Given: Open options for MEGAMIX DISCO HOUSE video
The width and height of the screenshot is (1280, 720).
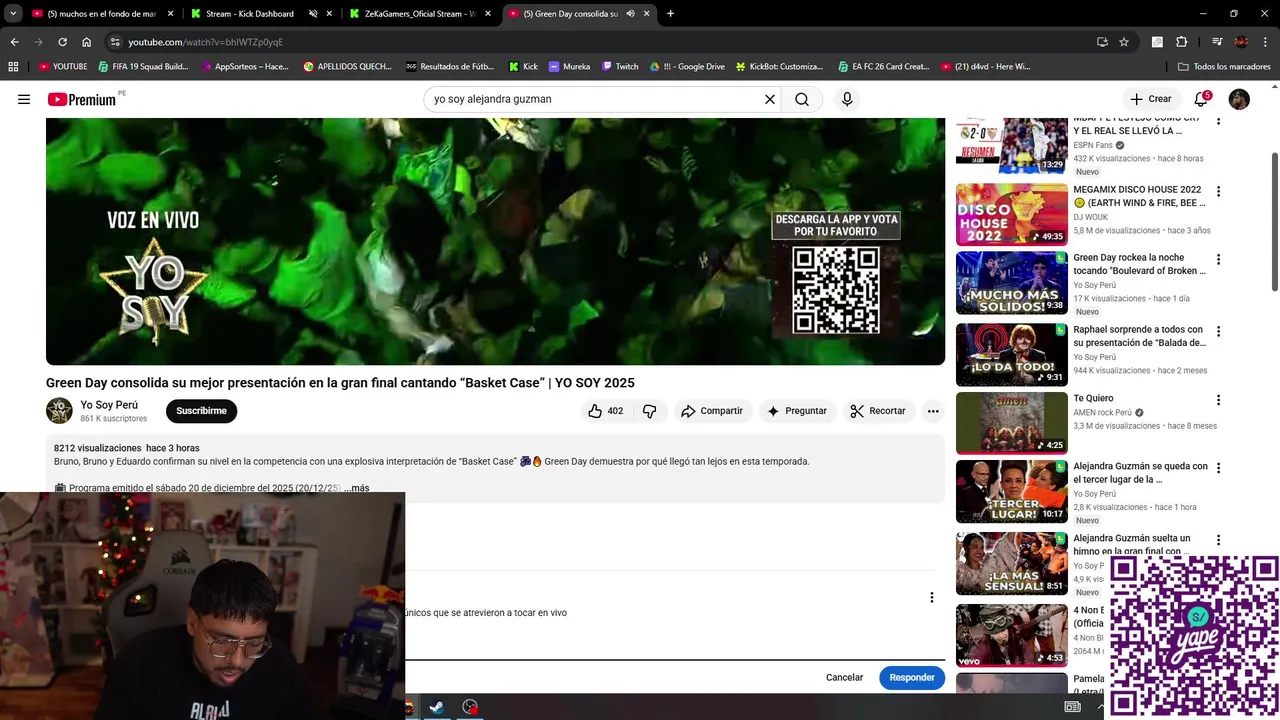Looking at the screenshot, I should pos(1218,191).
